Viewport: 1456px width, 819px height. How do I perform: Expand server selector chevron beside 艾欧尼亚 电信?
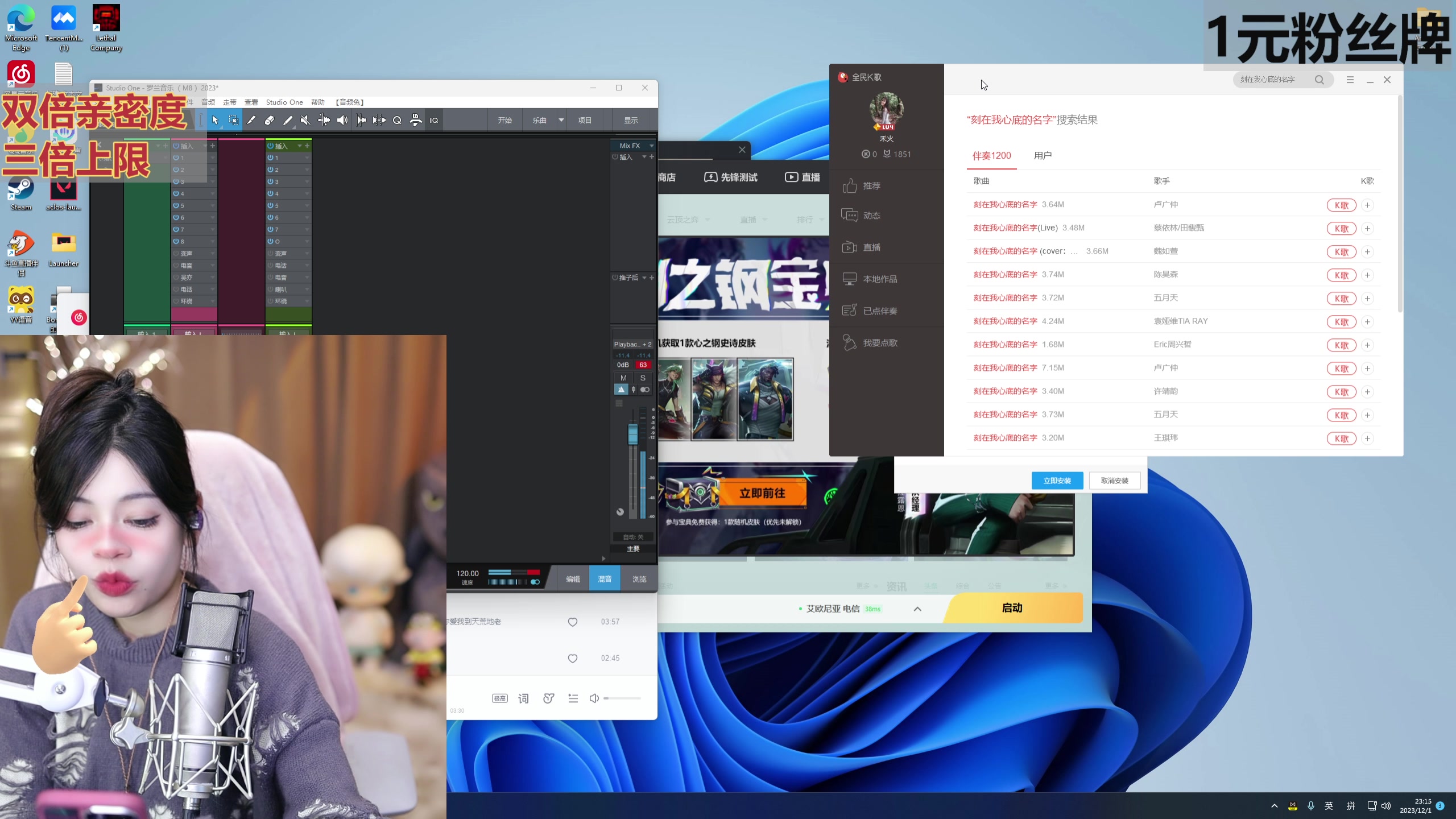[x=917, y=609]
